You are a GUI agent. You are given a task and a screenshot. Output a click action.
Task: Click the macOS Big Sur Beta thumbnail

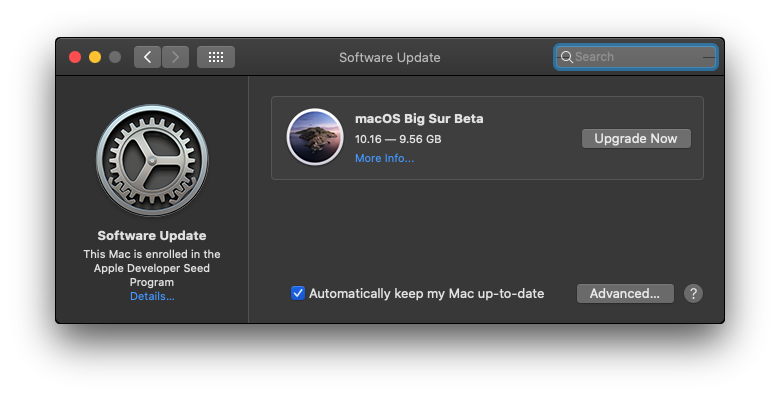pyautogui.click(x=315, y=137)
